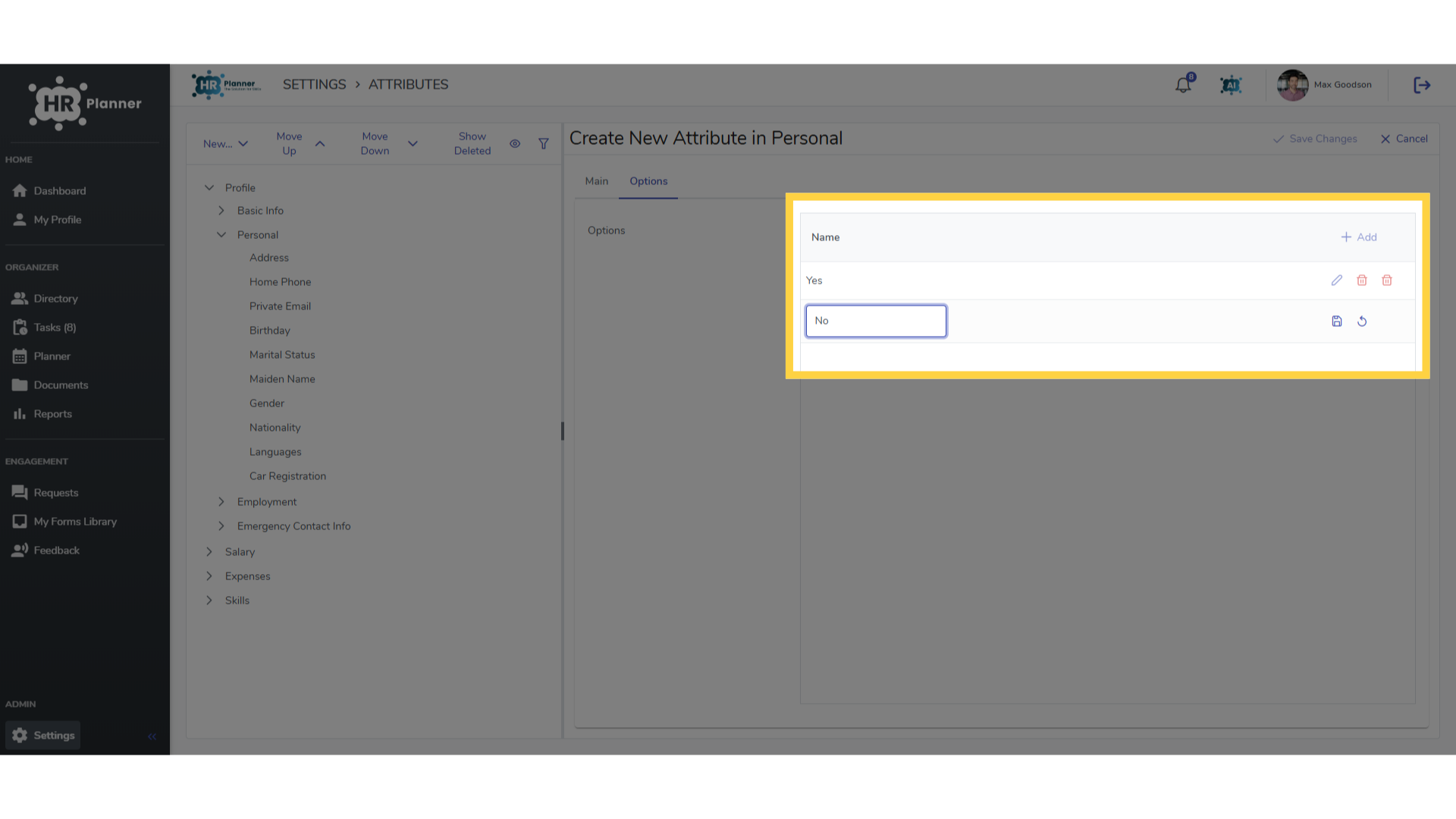Expand the Salary node
Image resolution: width=1456 pixels, height=819 pixels.
point(209,552)
